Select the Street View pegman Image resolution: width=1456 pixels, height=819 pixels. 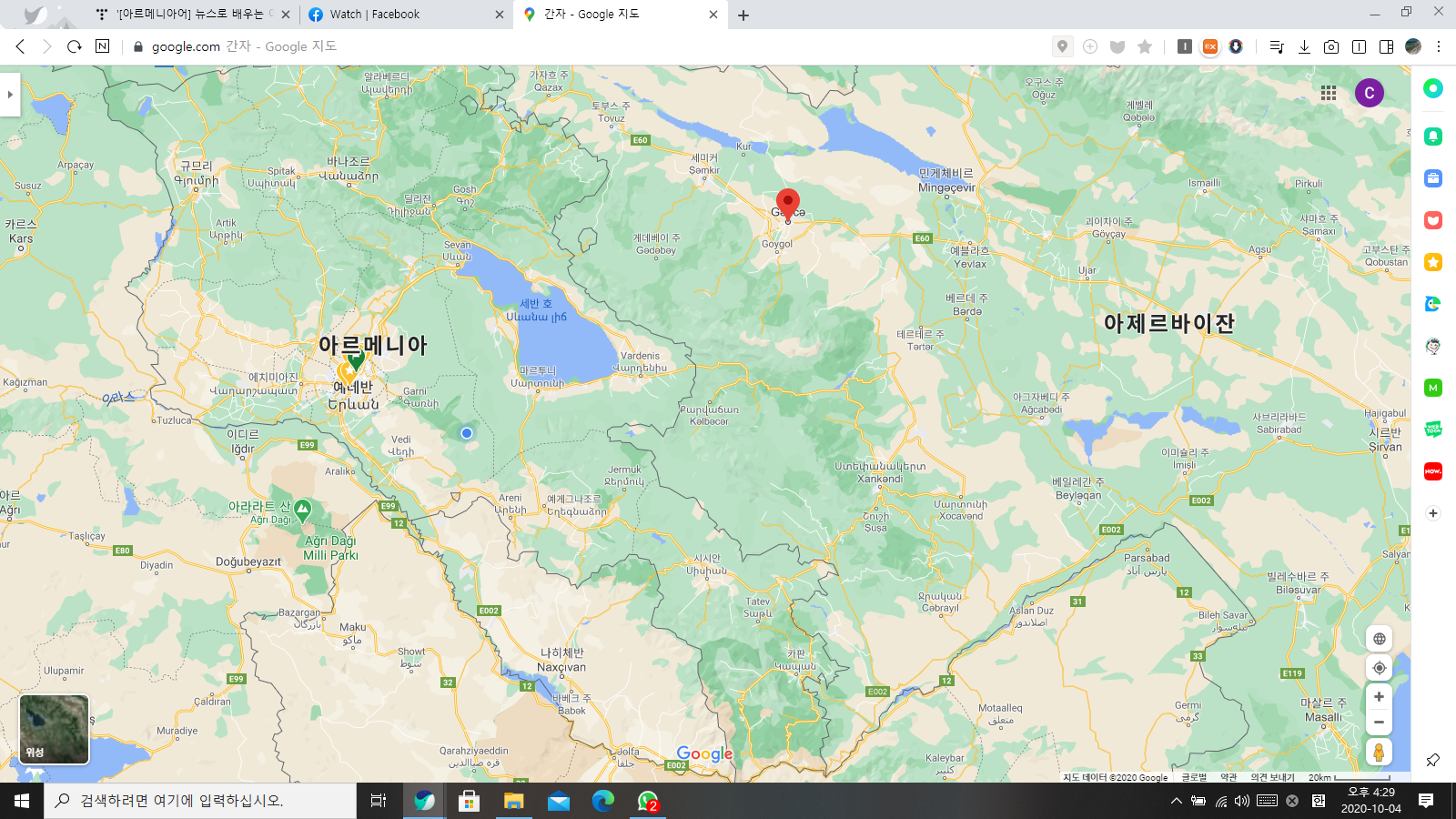tap(1380, 753)
